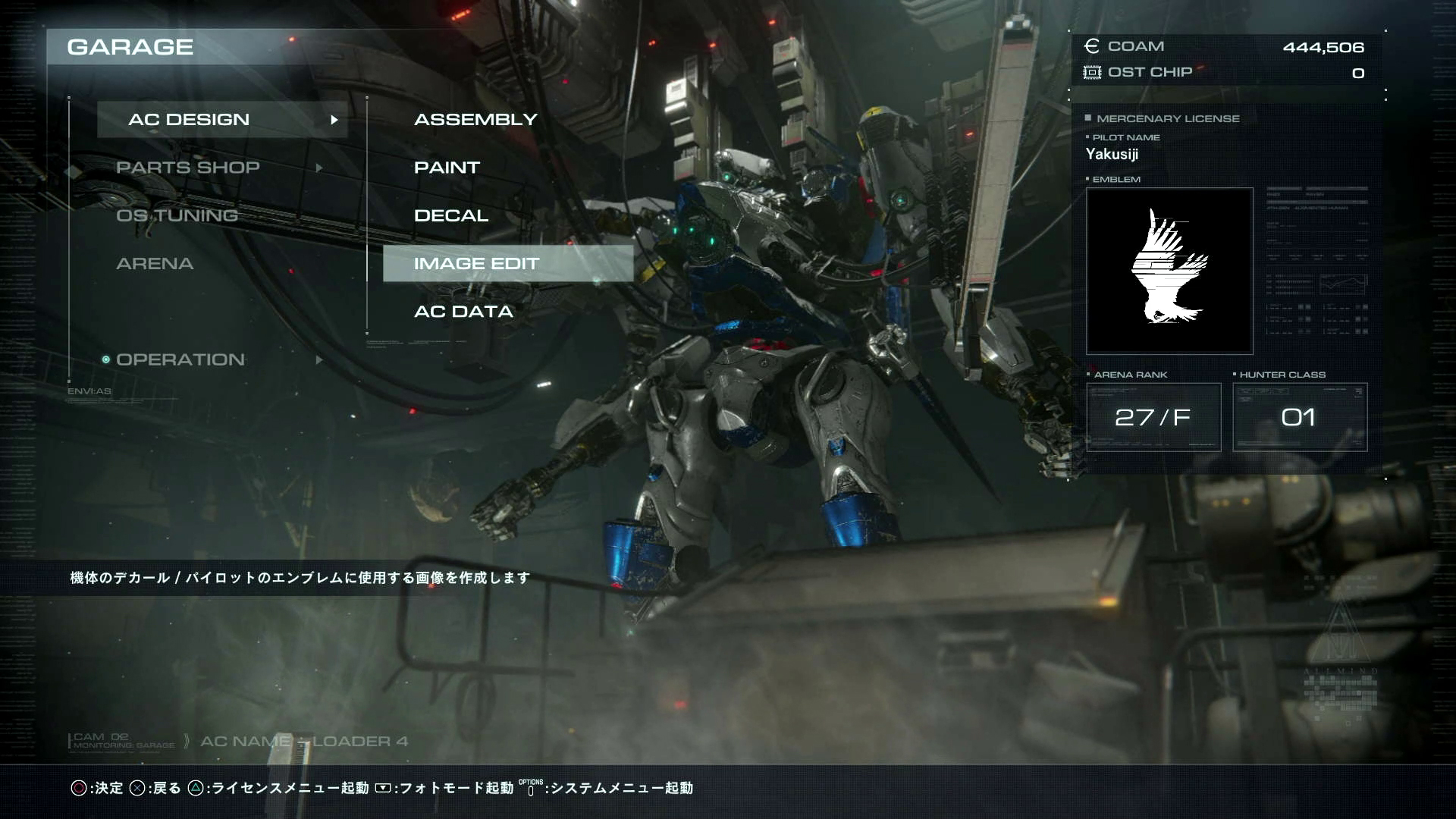Viewport: 1456px width, 819px height.
Task: Click the OST CHIP icon
Action: coord(1091,72)
